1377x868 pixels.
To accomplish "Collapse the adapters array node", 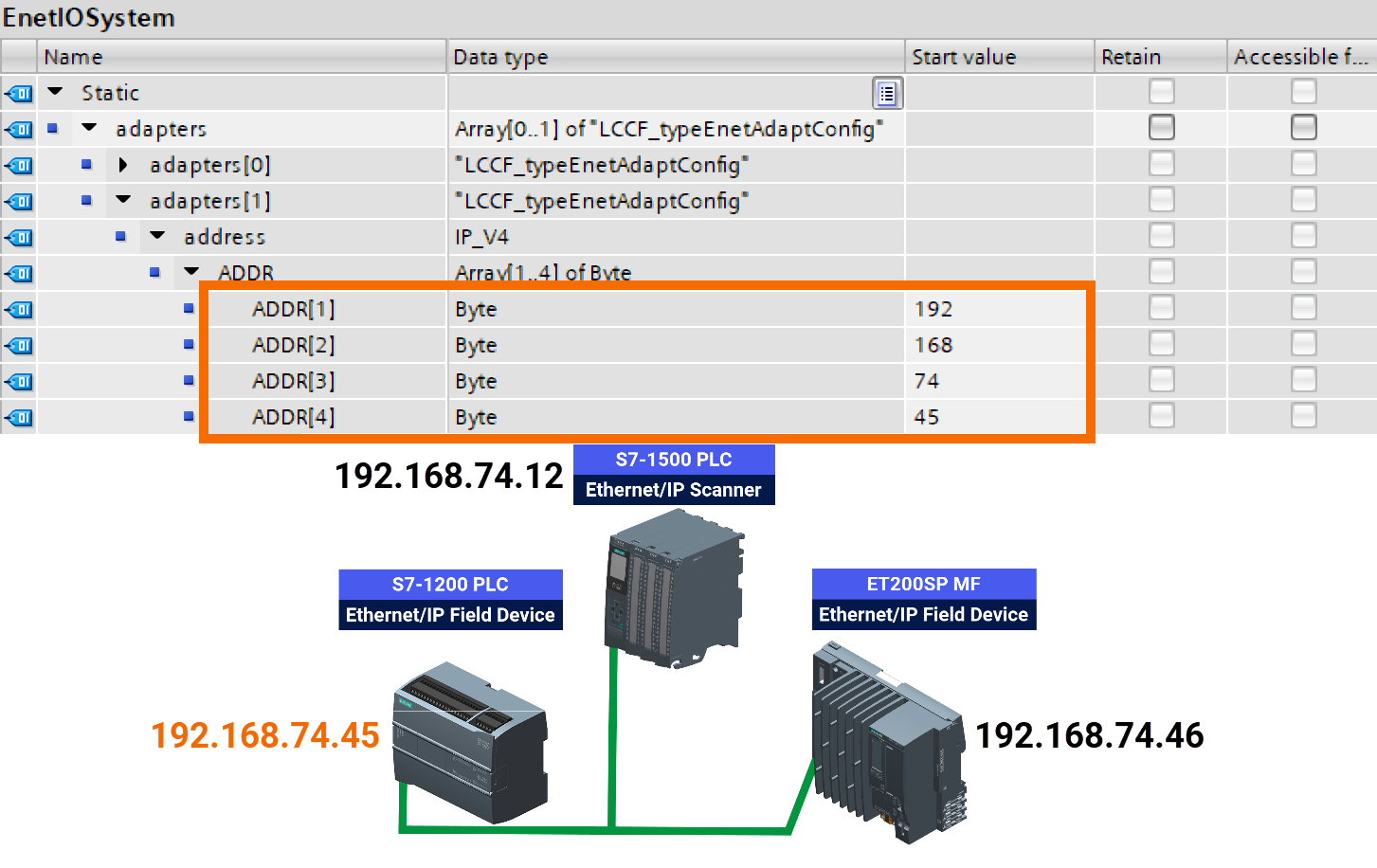I will (x=89, y=128).
